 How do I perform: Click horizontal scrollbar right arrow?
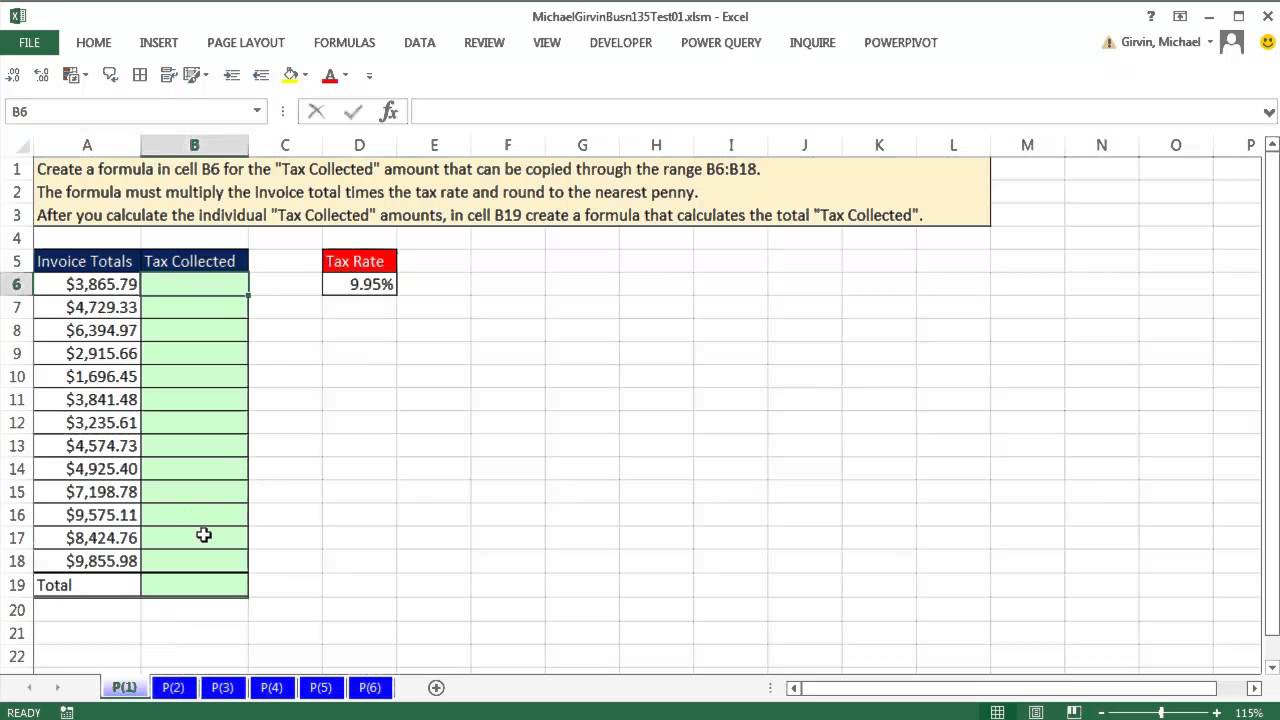coord(1254,688)
